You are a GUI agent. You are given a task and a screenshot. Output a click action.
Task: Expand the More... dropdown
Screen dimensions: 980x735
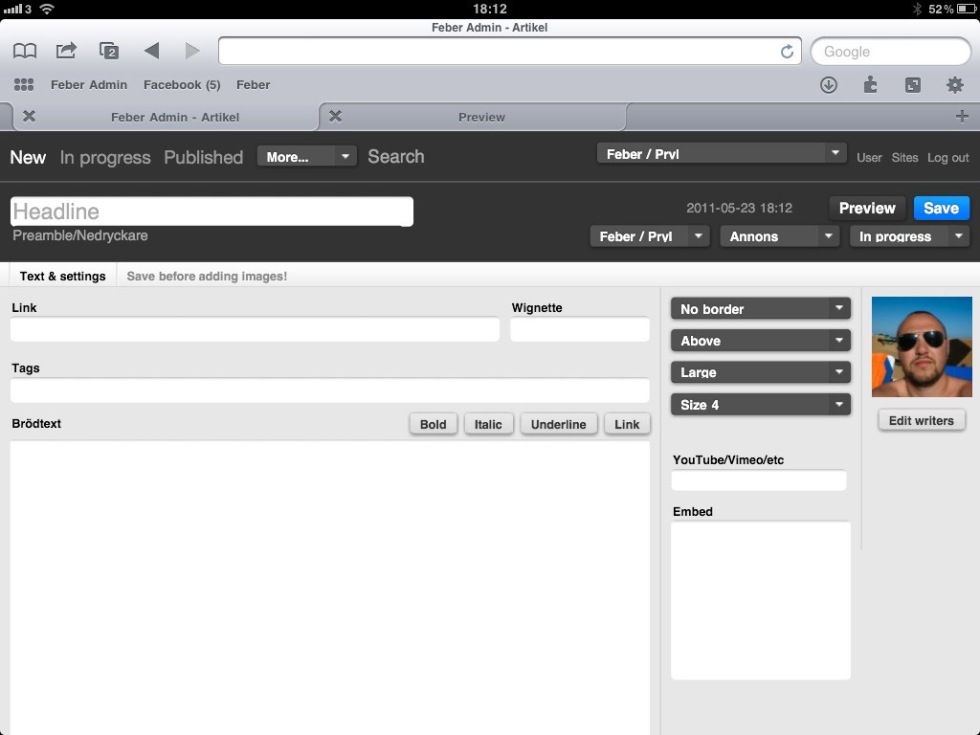click(x=306, y=157)
